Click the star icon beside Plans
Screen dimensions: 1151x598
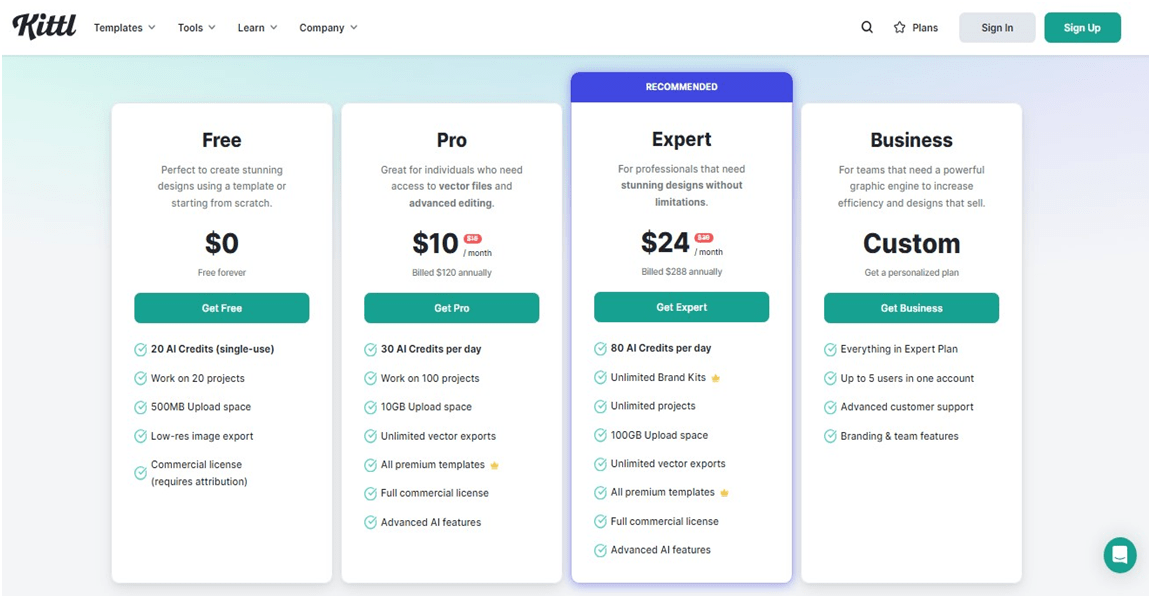point(899,28)
